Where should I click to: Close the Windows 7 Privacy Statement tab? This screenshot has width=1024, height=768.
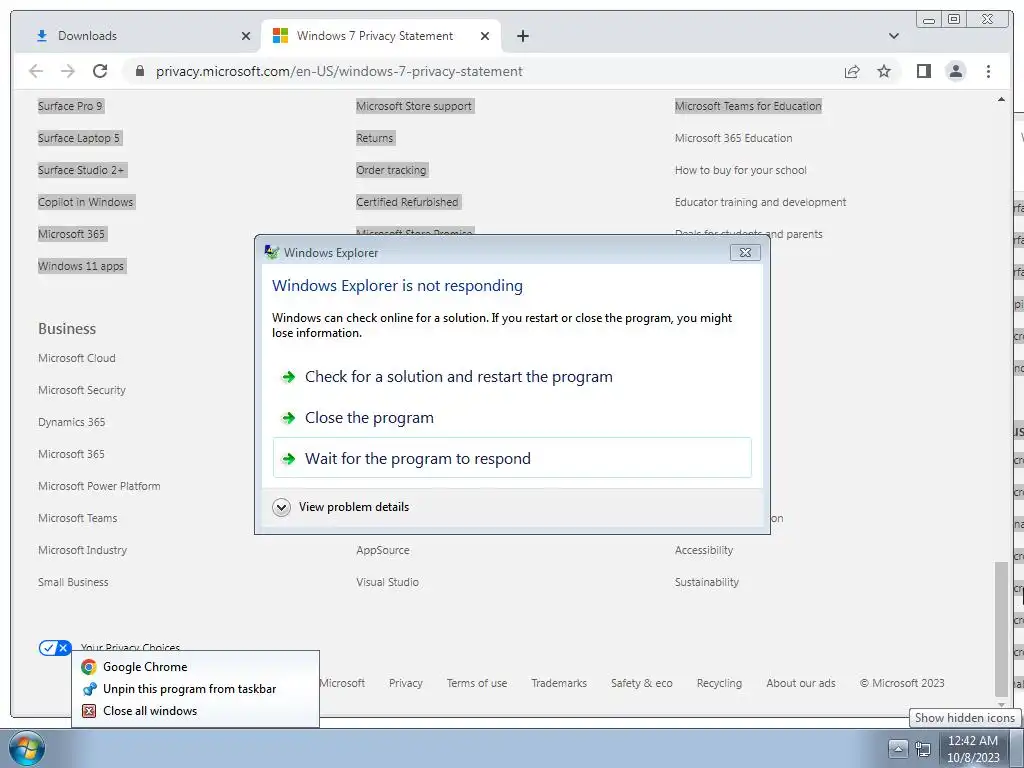[x=485, y=37]
